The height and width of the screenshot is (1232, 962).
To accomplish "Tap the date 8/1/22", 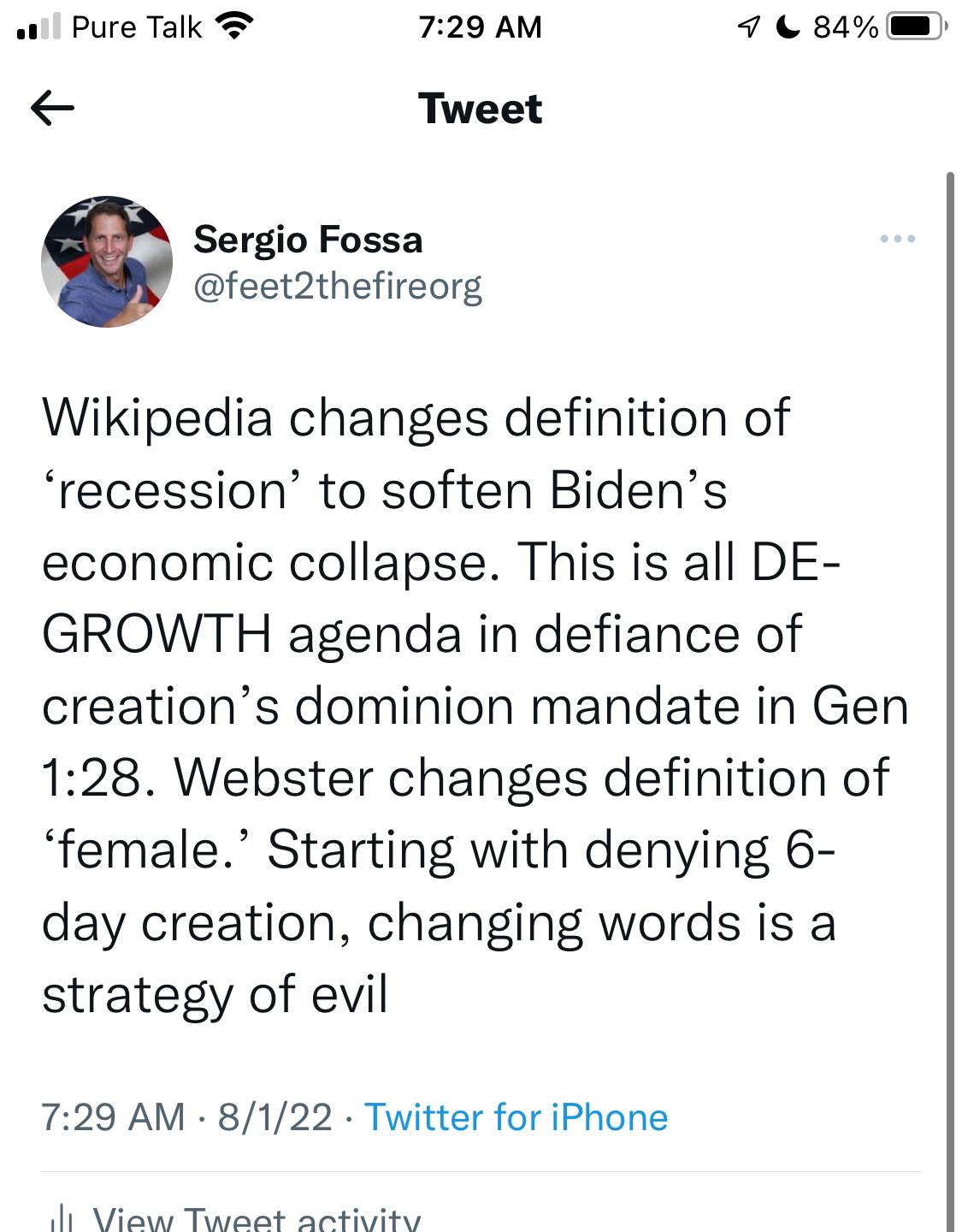I will point(273,1116).
